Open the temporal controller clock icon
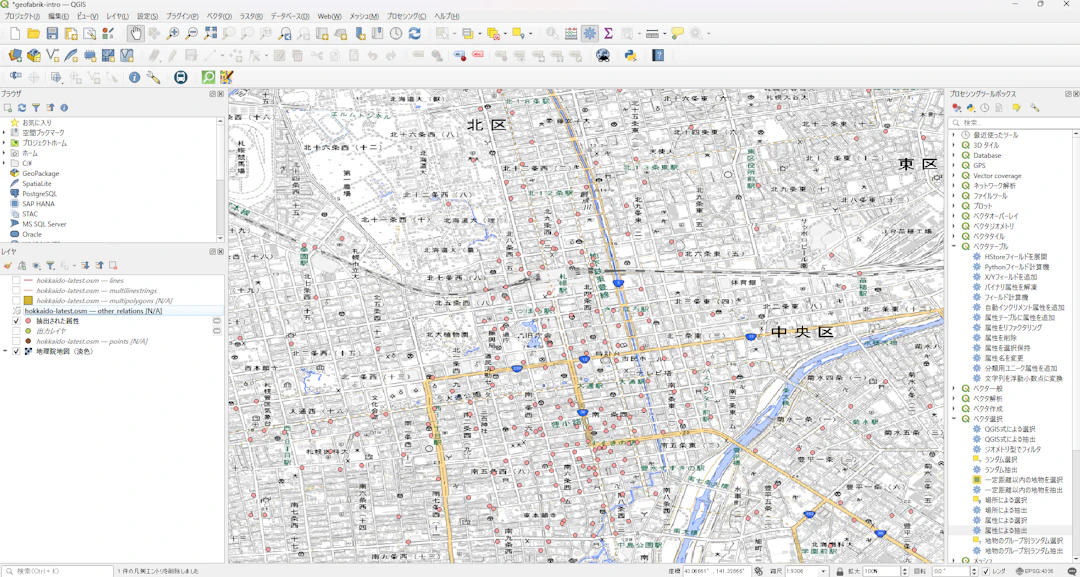The width and height of the screenshot is (1080, 577). [x=395, y=33]
